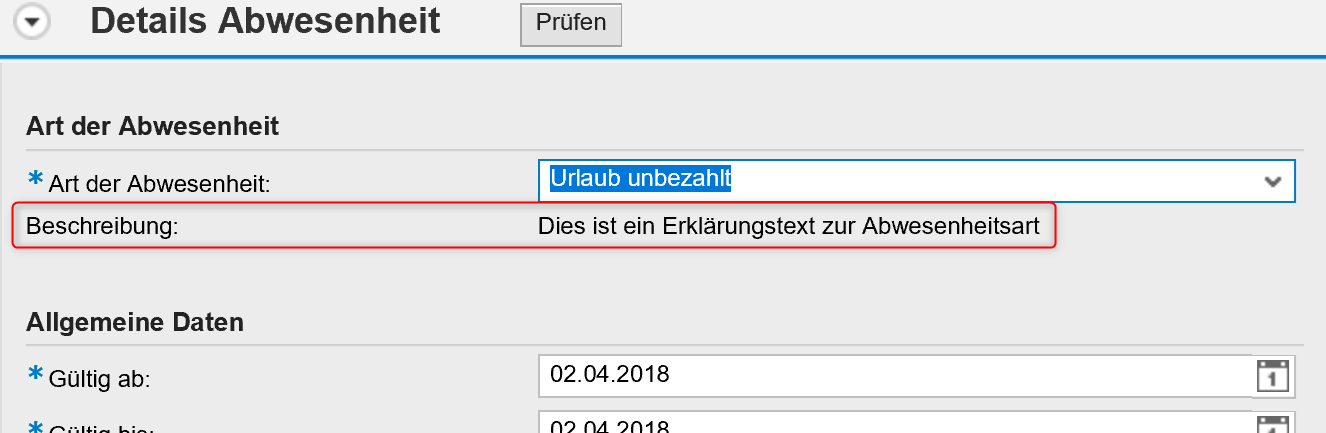Select the highlighted Urlaub unbezahlt text
The width and height of the screenshot is (1326, 433).
click(641, 178)
